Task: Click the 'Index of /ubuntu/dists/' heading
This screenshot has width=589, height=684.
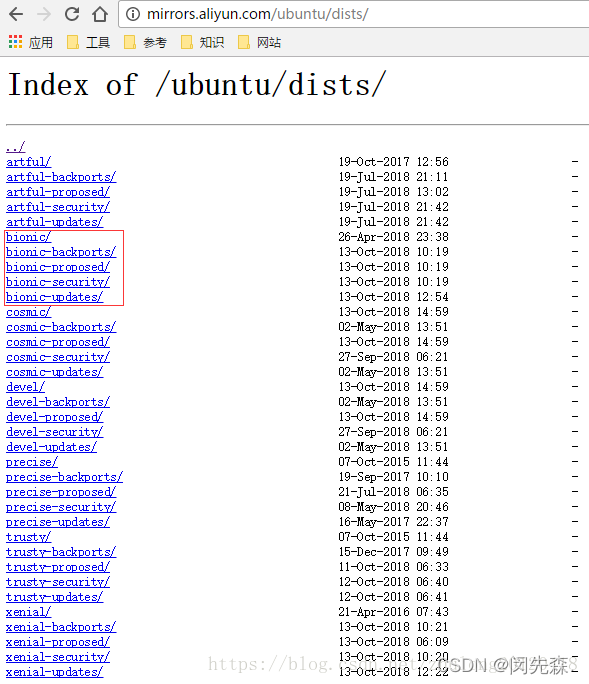Action: (x=197, y=84)
